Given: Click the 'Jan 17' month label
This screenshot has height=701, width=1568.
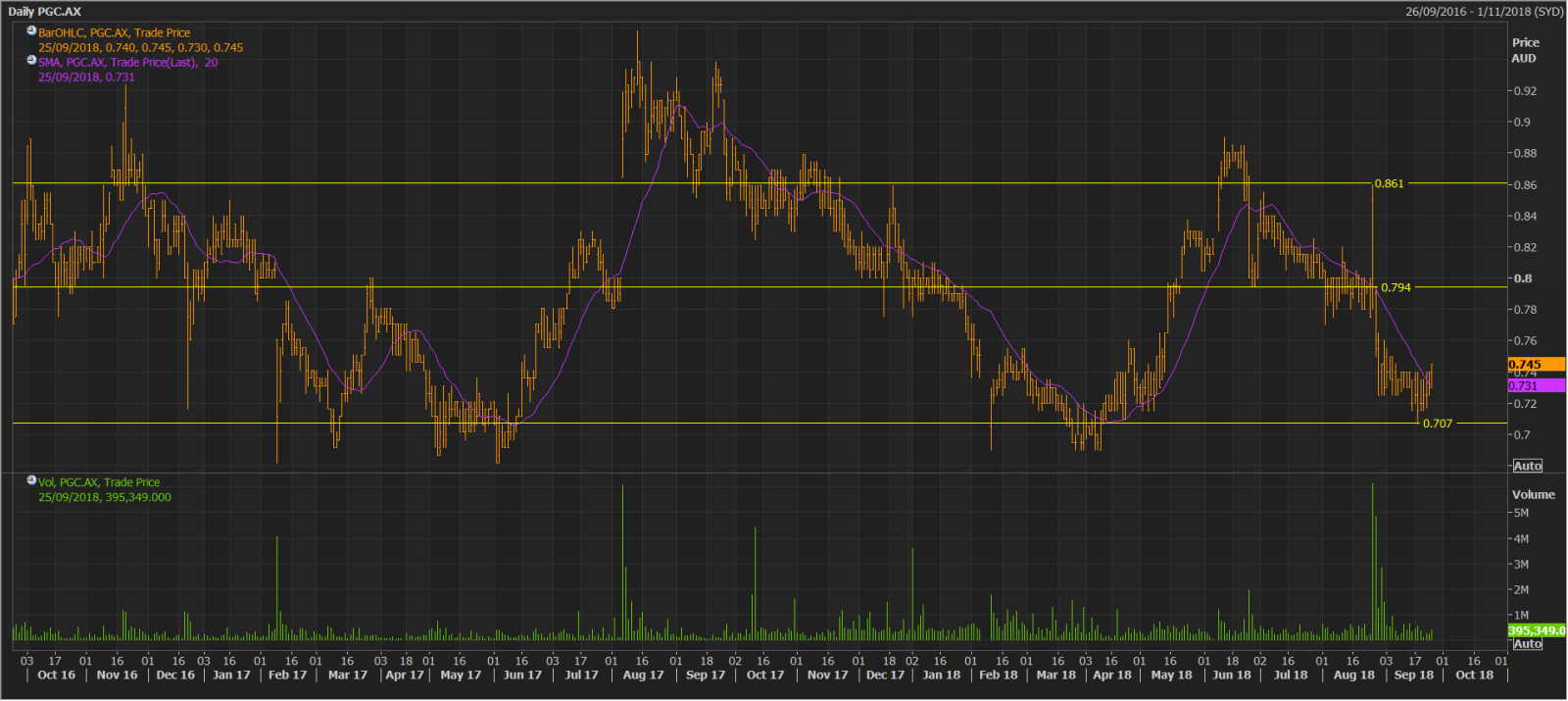Looking at the screenshot, I should pos(231,675).
